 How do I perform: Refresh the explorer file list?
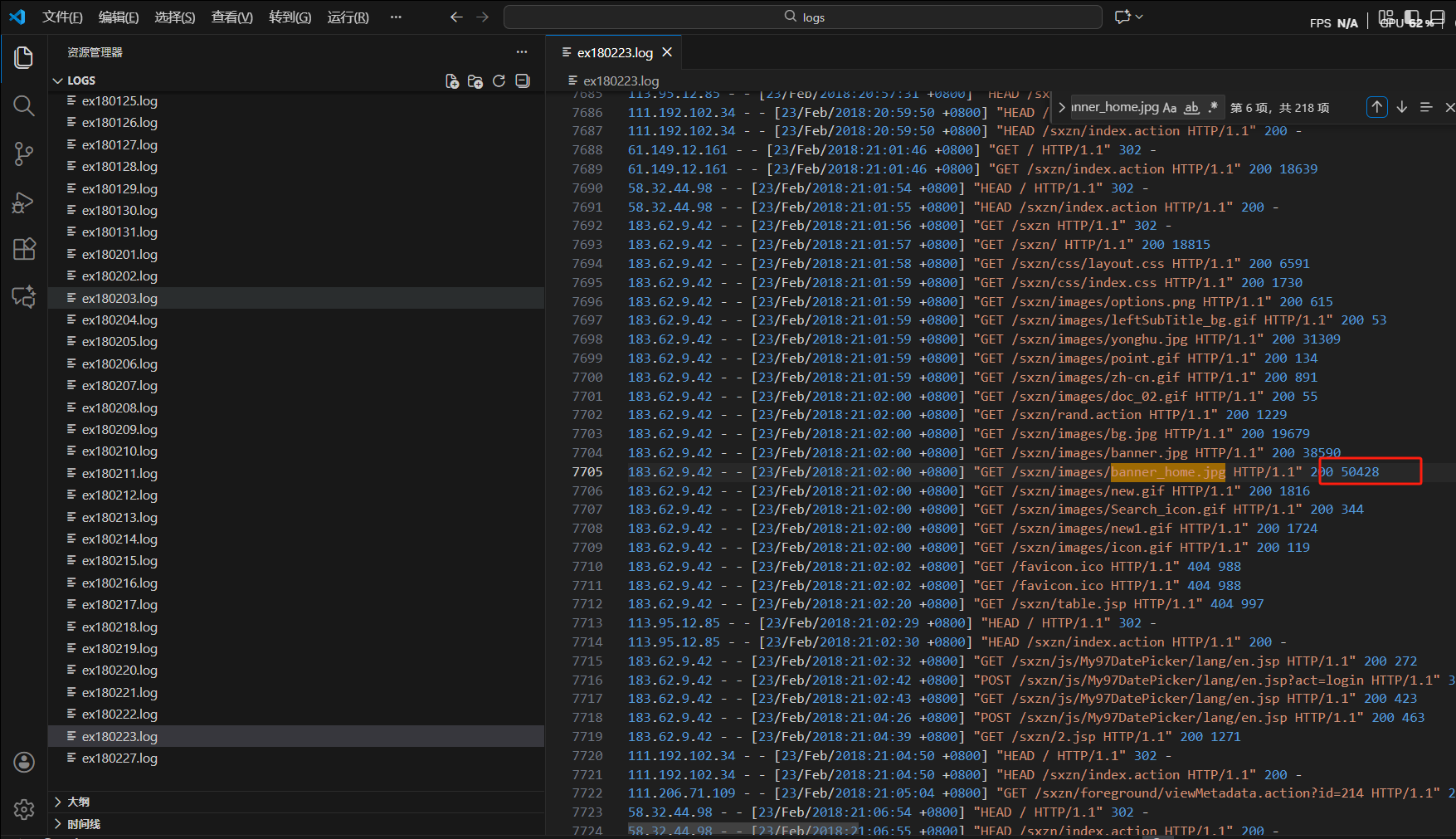click(x=499, y=80)
